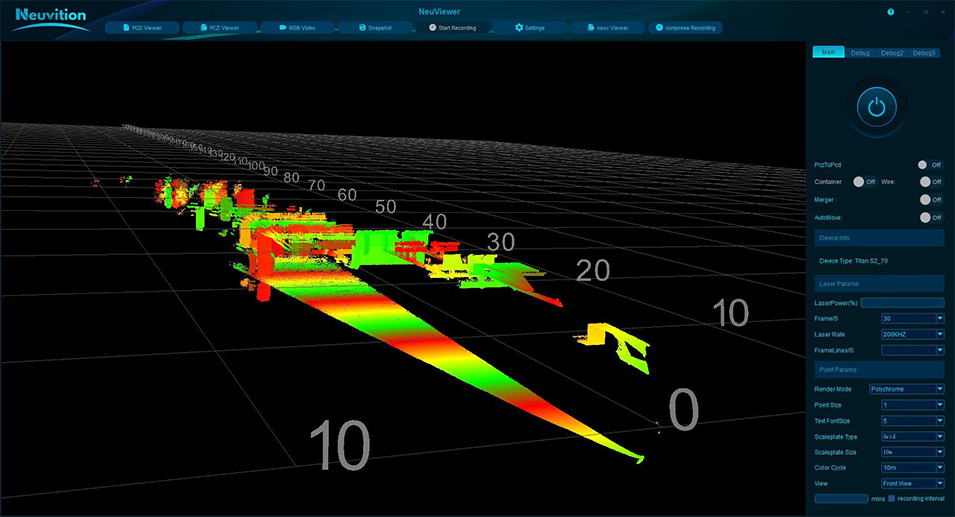Click the grid distance label 70
955x517 pixels.
coord(317,185)
